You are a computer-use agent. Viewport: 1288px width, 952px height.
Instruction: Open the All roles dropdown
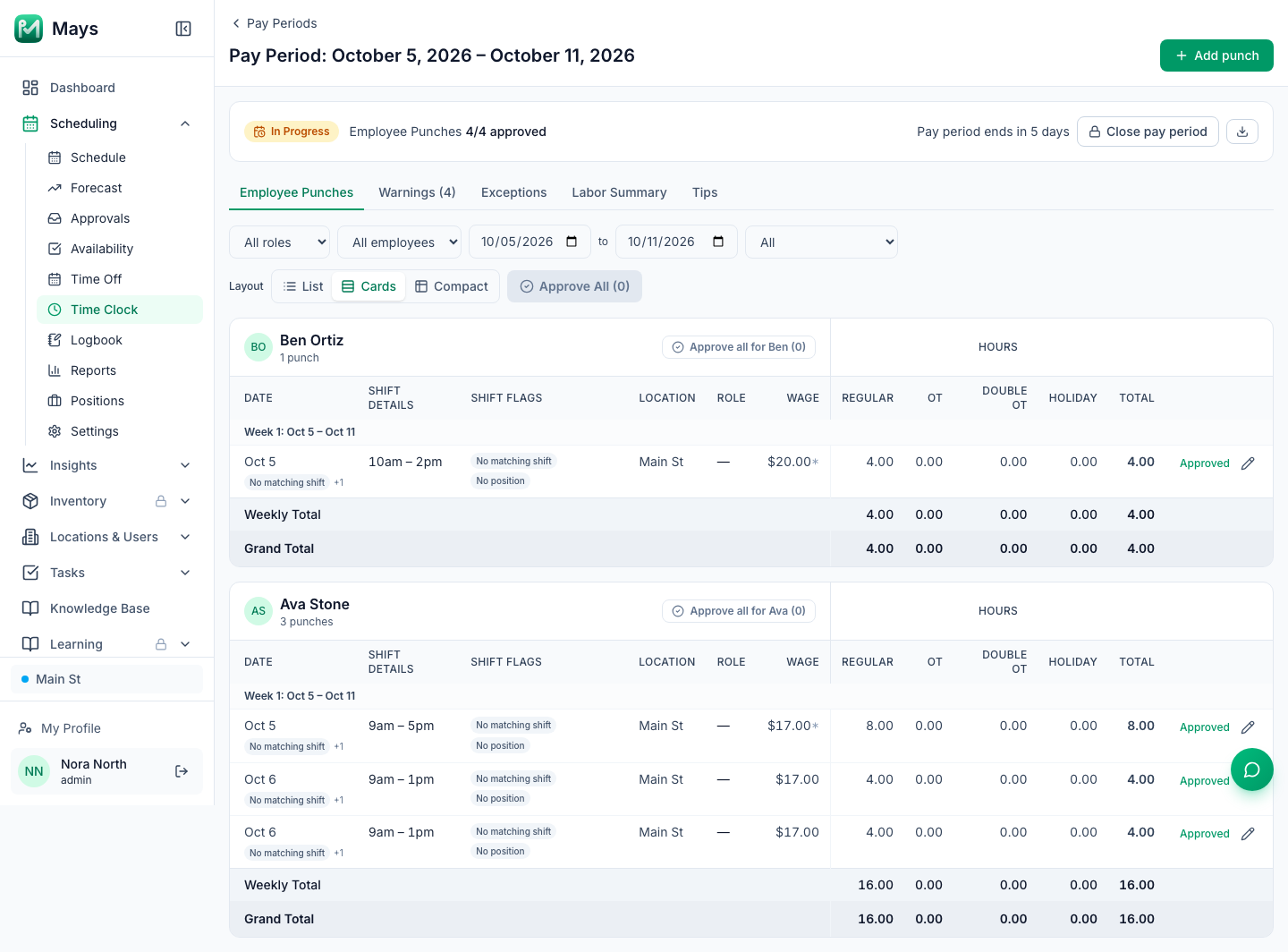point(280,242)
